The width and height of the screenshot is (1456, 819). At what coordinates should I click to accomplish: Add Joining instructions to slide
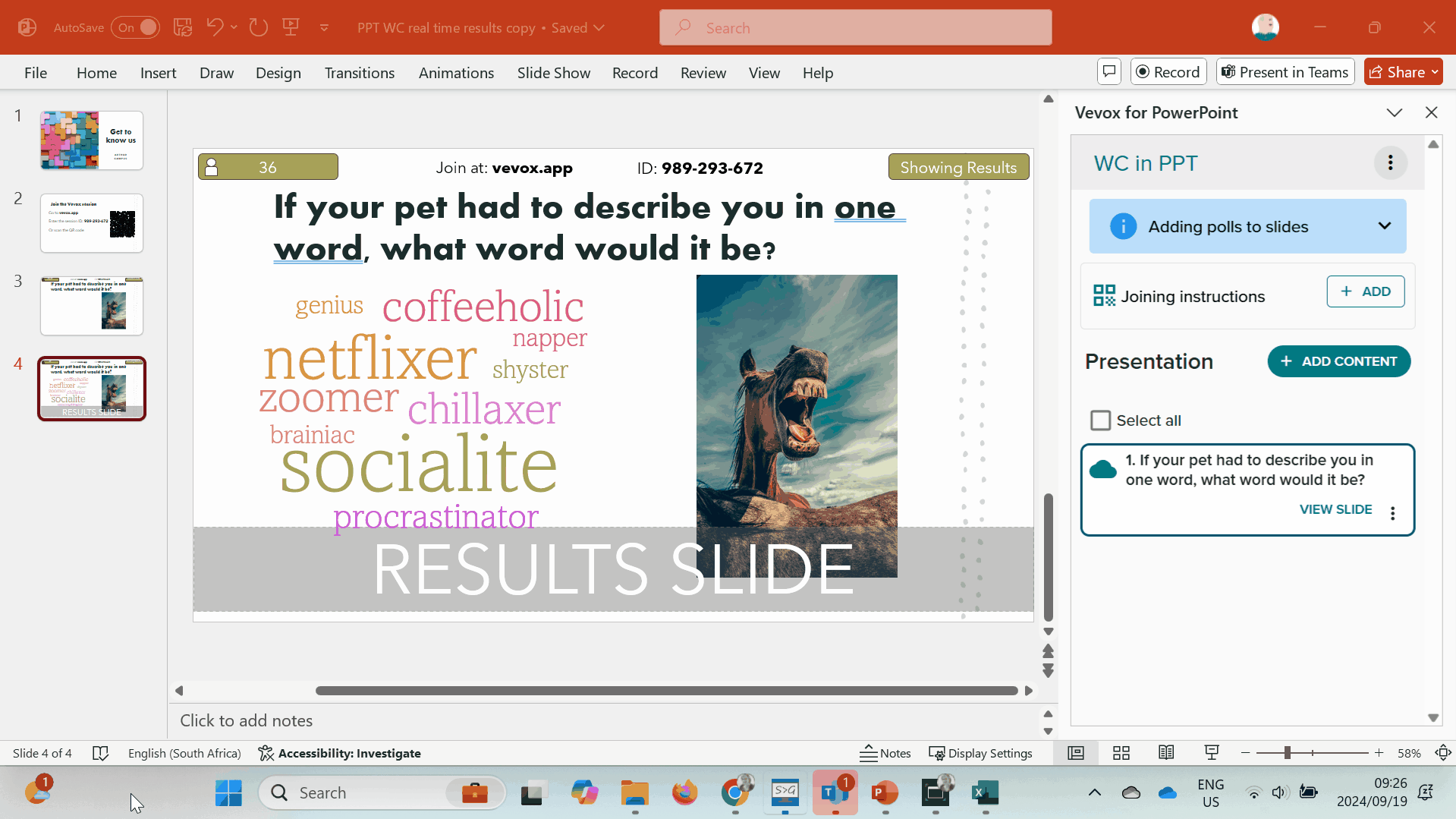(x=1366, y=291)
